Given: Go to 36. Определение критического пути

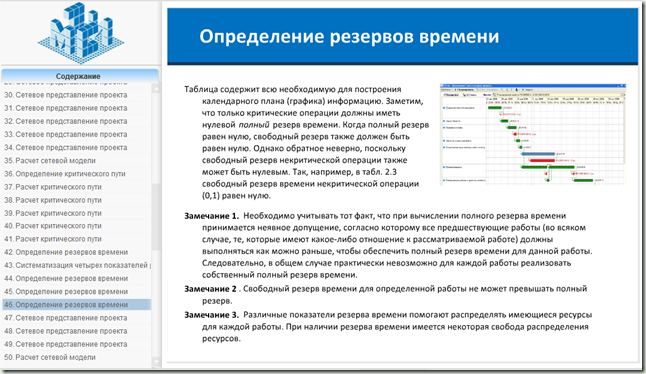Looking at the screenshot, I should click(x=77, y=174).
